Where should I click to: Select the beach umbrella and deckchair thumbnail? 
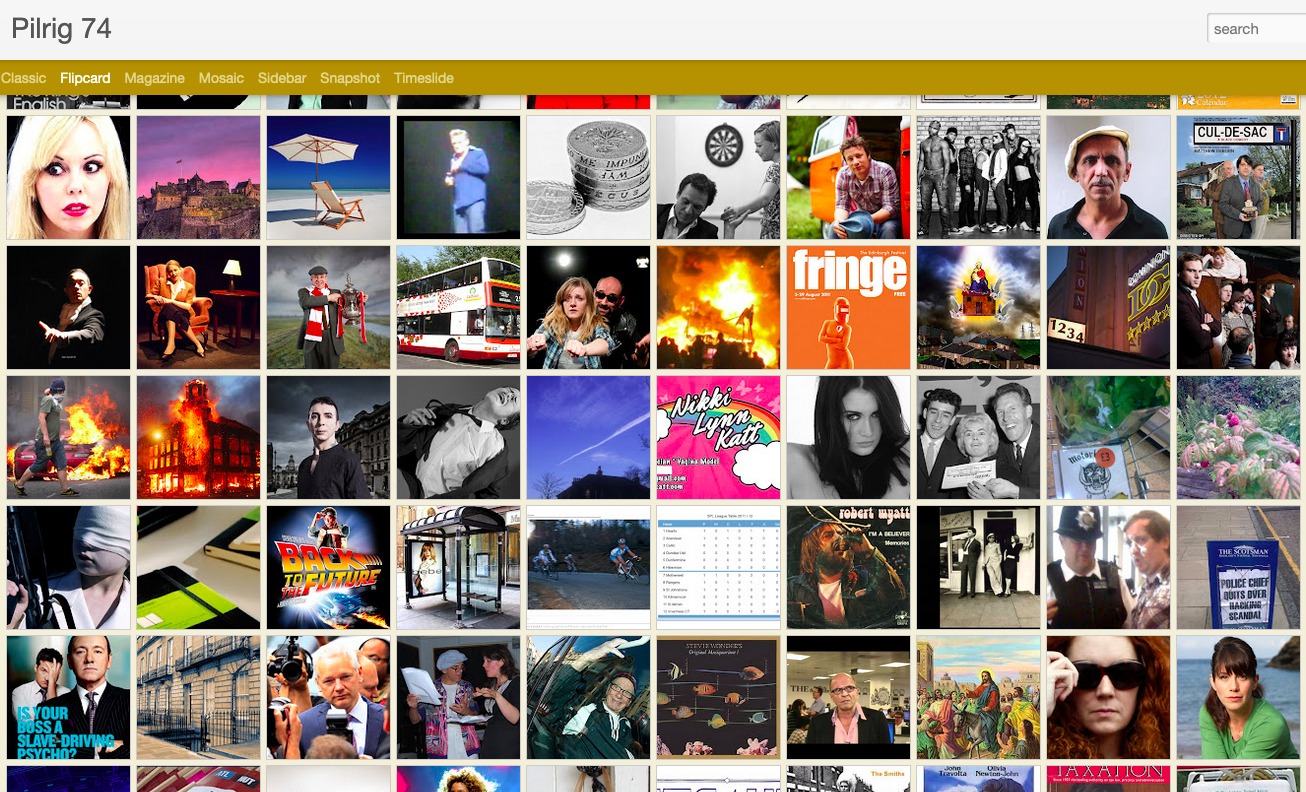(329, 177)
